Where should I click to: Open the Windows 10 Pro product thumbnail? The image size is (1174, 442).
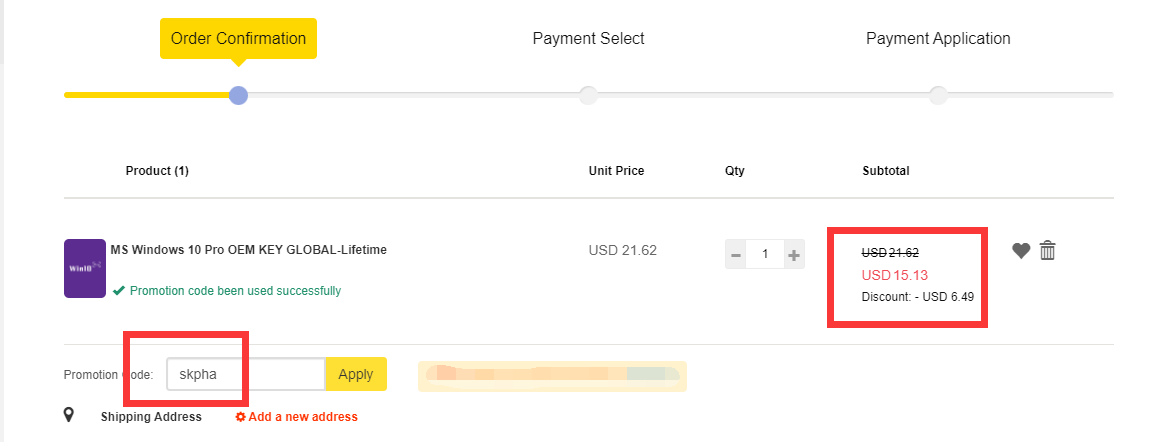point(85,268)
